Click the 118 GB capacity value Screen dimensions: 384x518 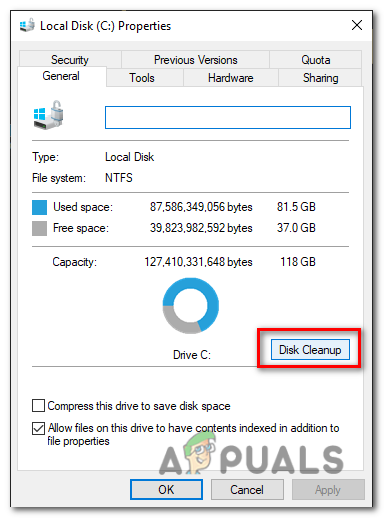[x=298, y=262]
